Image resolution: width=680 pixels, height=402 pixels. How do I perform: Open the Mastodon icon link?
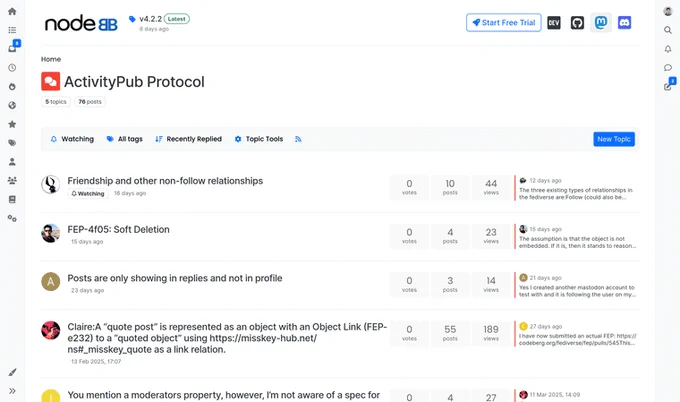[601, 23]
